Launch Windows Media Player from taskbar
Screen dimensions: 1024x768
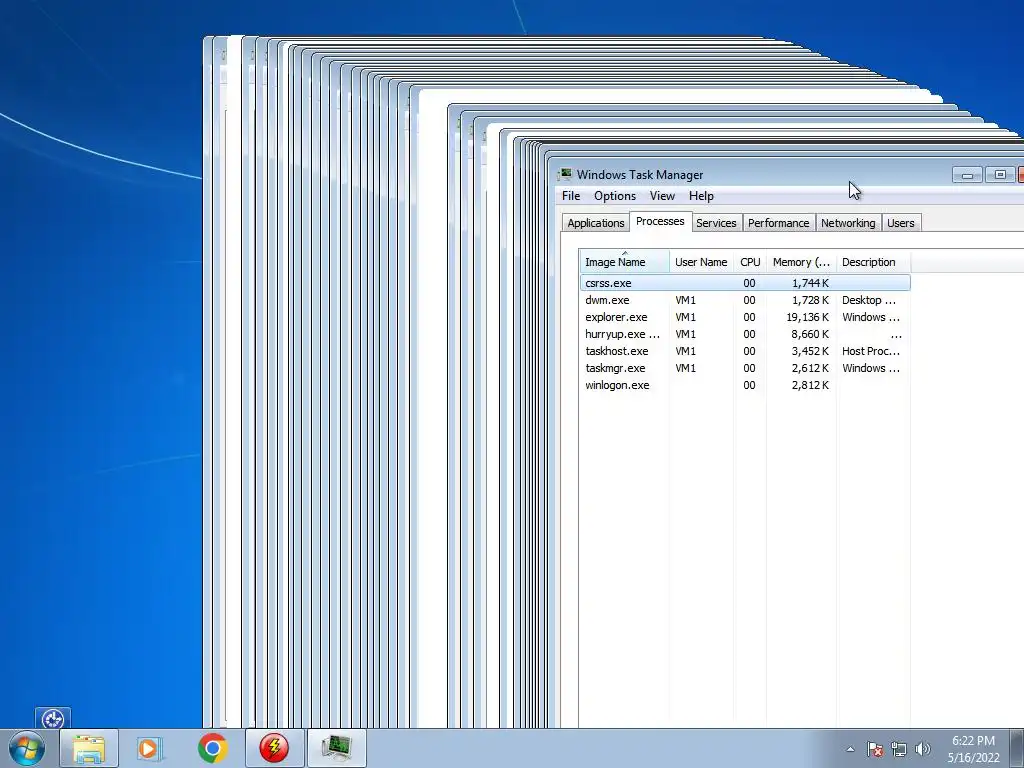point(150,748)
